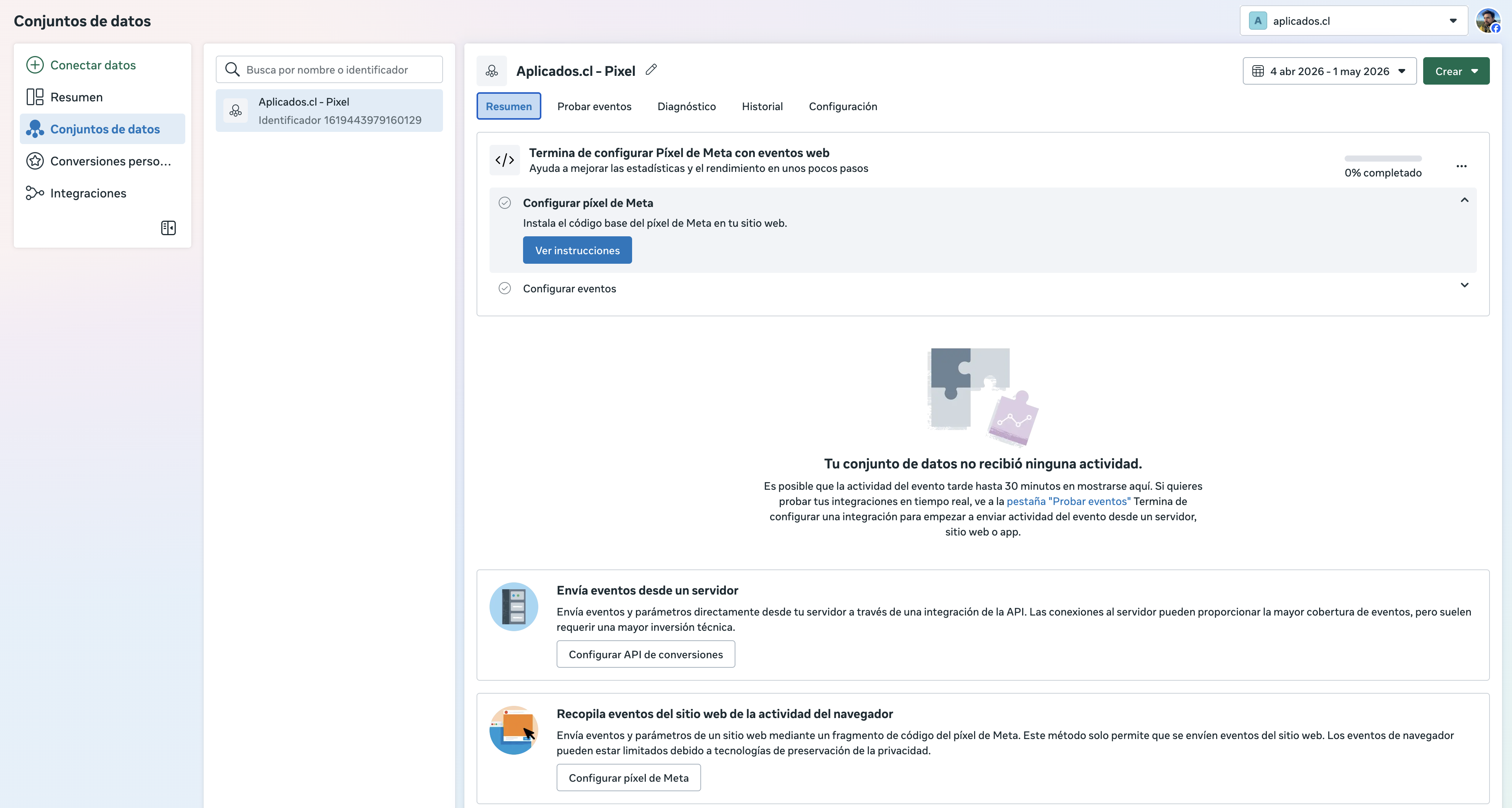Image resolution: width=1512 pixels, height=808 pixels.
Task: Click the browser activity illustration icon
Action: click(514, 730)
